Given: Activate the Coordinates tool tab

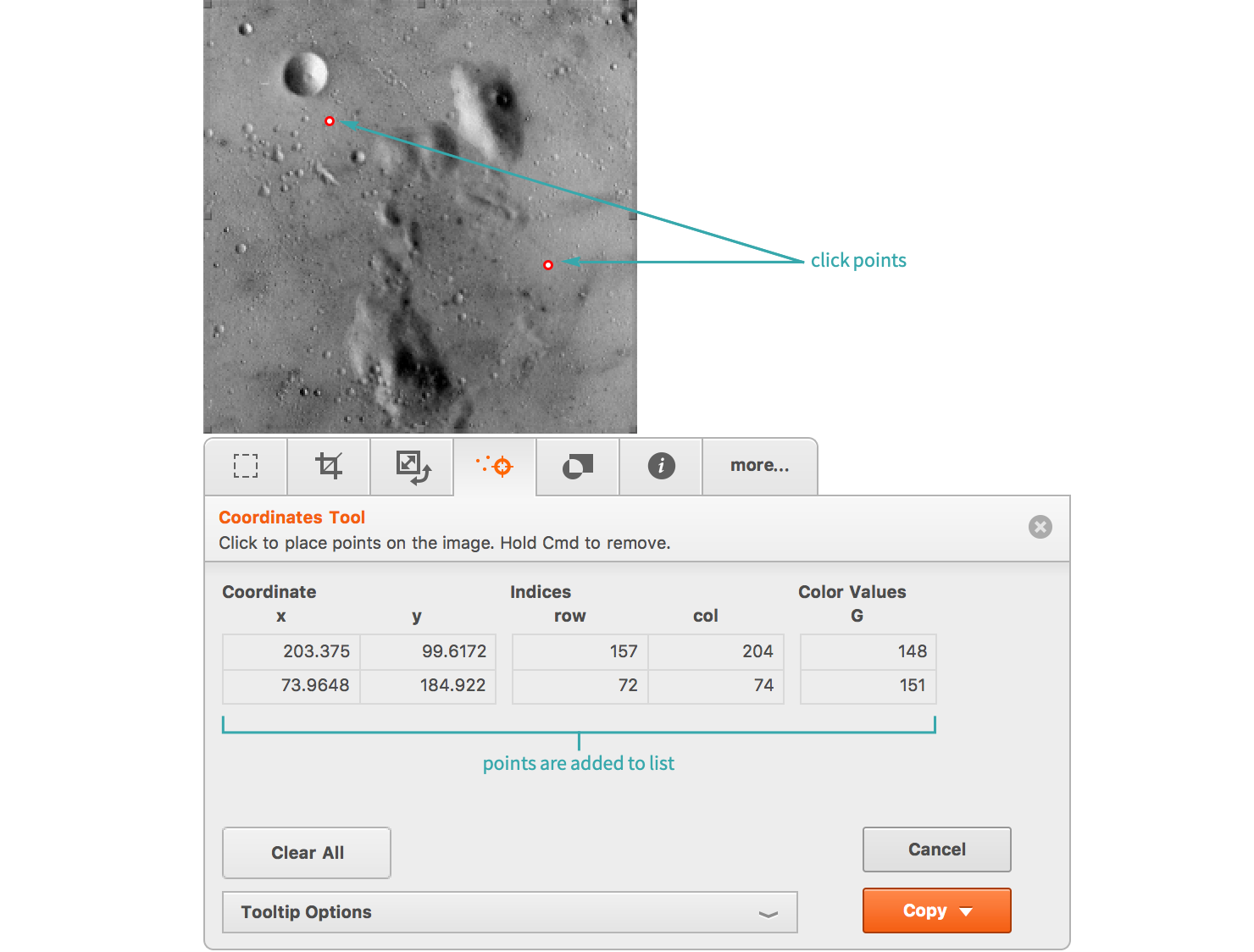Looking at the screenshot, I should tap(495, 466).
